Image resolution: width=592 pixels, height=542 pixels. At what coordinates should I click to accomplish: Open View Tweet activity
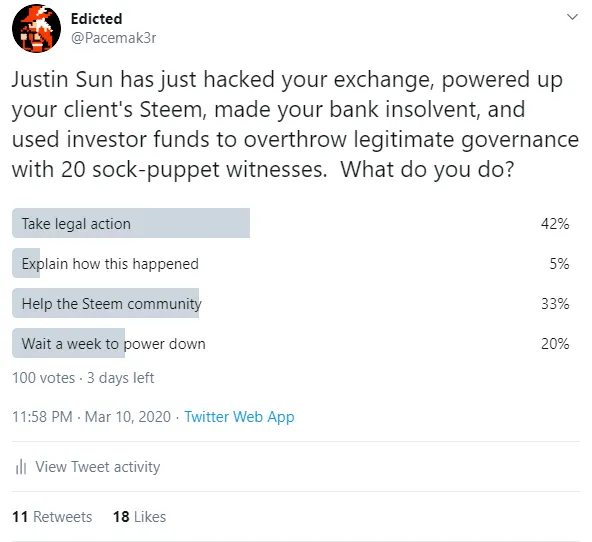[98, 467]
